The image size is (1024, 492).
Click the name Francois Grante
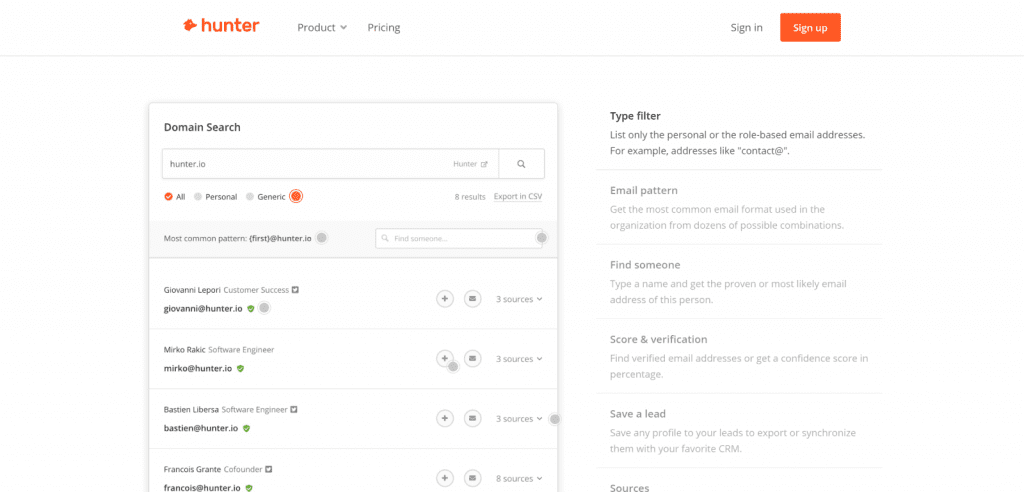coord(192,469)
